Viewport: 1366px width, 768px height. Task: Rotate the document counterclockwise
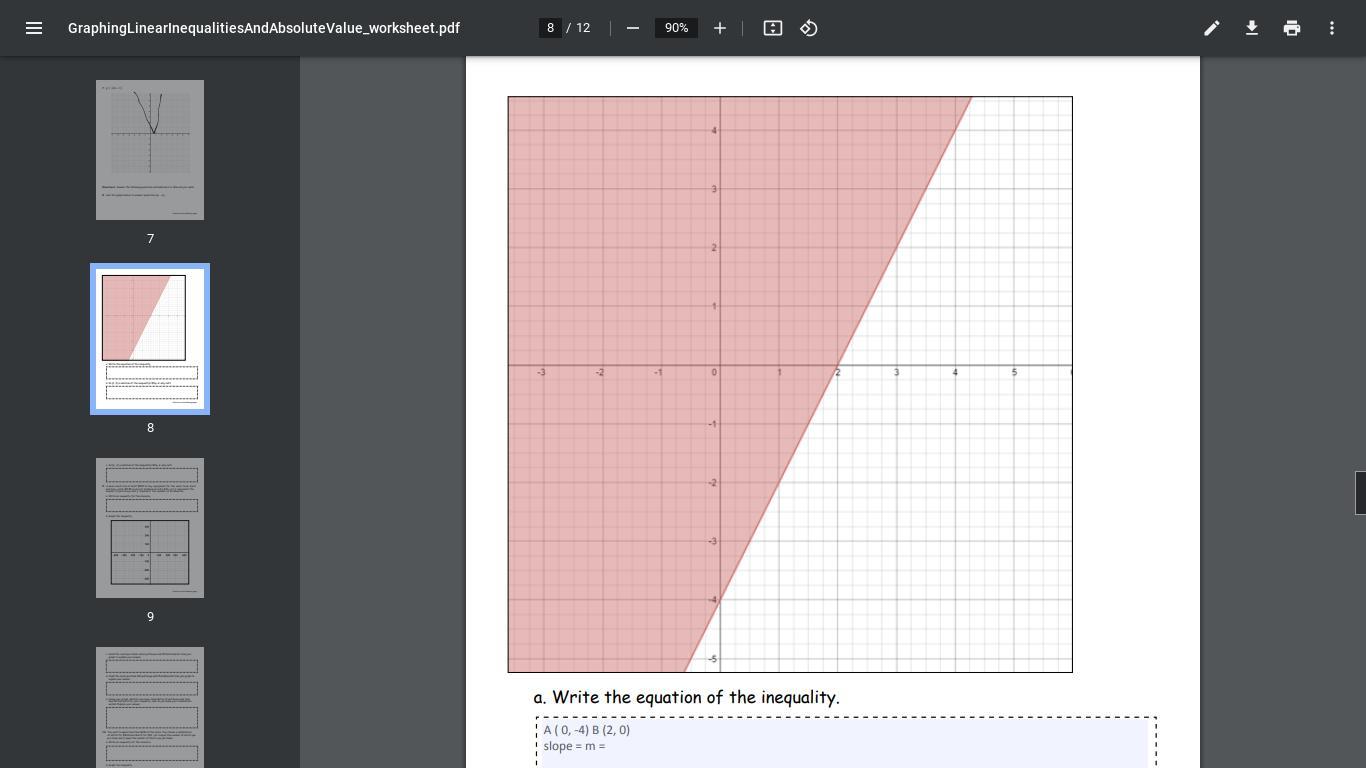coord(809,28)
